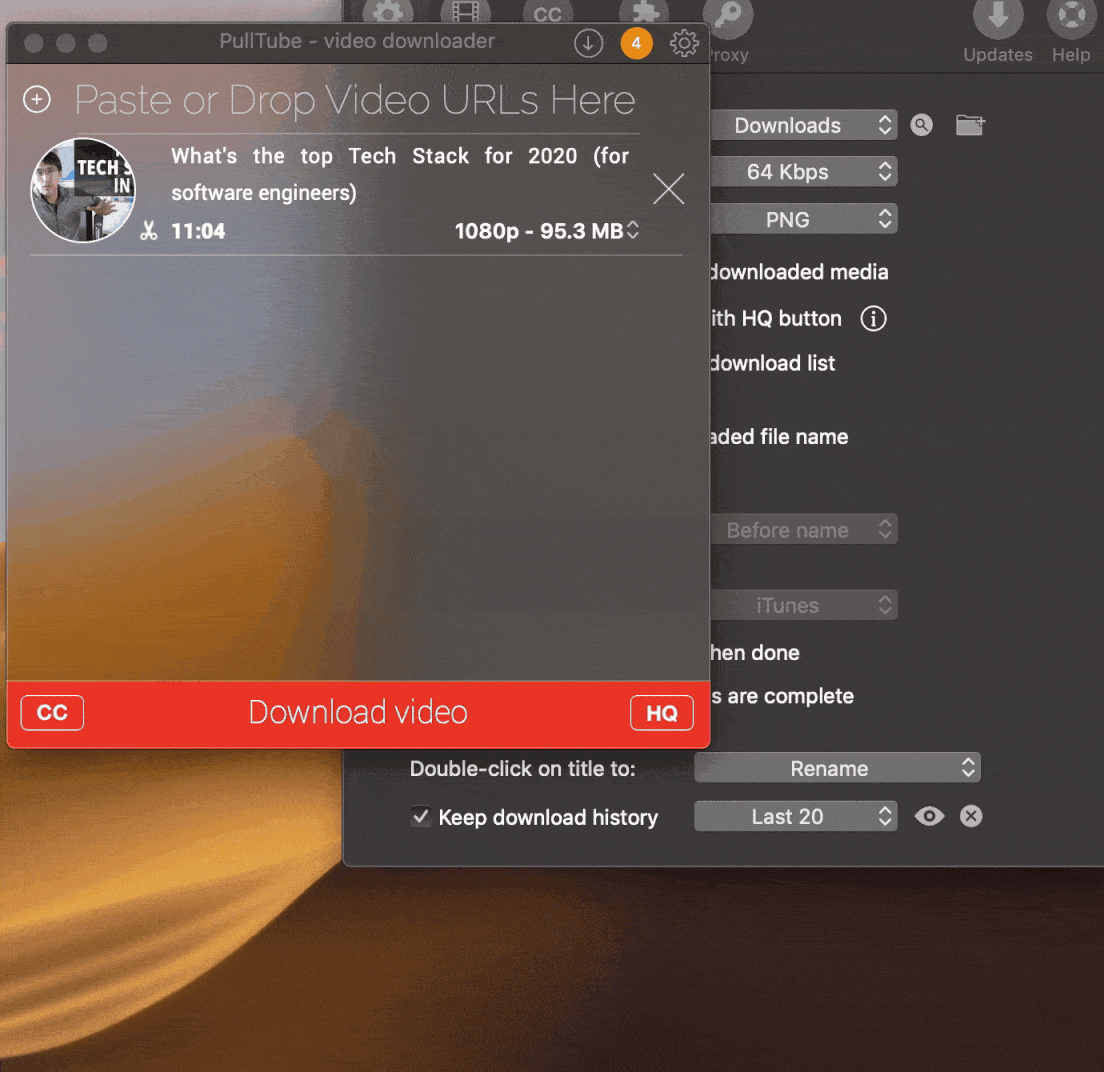Open the 64 Kbps bitrate dropdown
The image size is (1104, 1072).
pos(803,172)
